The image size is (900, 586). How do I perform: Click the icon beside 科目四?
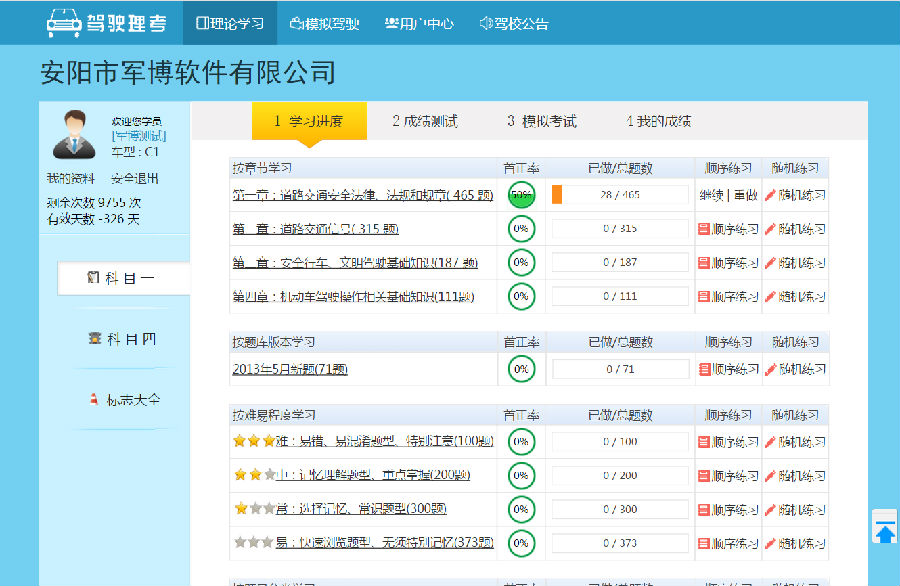coord(95,338)
